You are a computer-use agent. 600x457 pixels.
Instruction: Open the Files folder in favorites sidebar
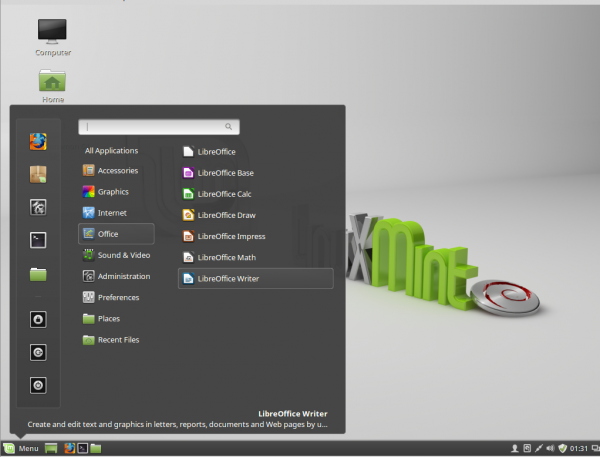(x=38, y=274)
